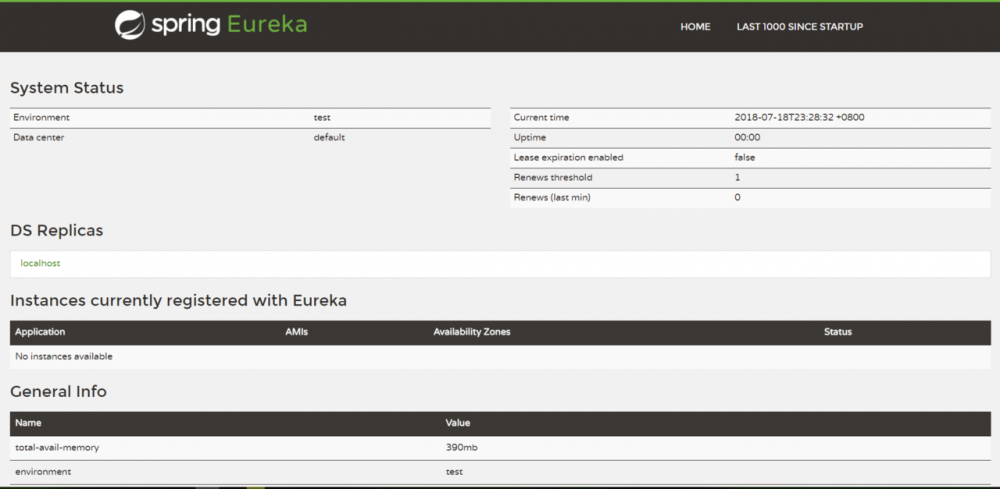
Task: Click the 390mb memory value
Action: (462, 448)
